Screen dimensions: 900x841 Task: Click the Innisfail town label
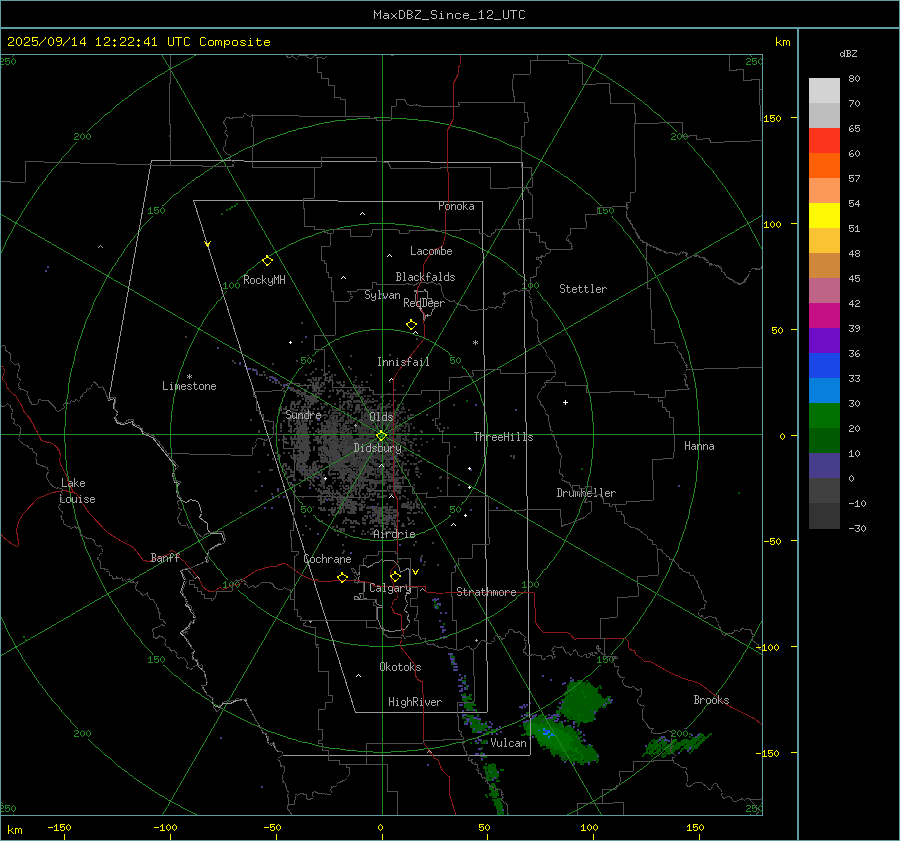pyautogui.click(x=403, y=362)
